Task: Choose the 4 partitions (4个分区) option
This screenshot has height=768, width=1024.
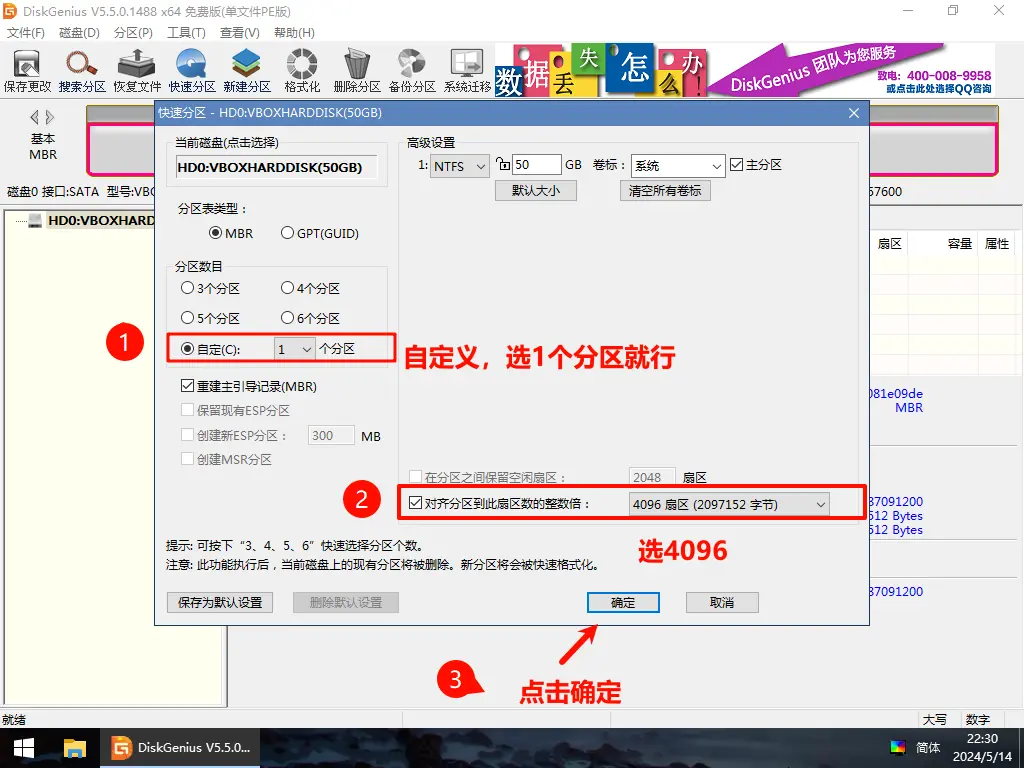Action: pyautogui.click(x=310, y=288)
